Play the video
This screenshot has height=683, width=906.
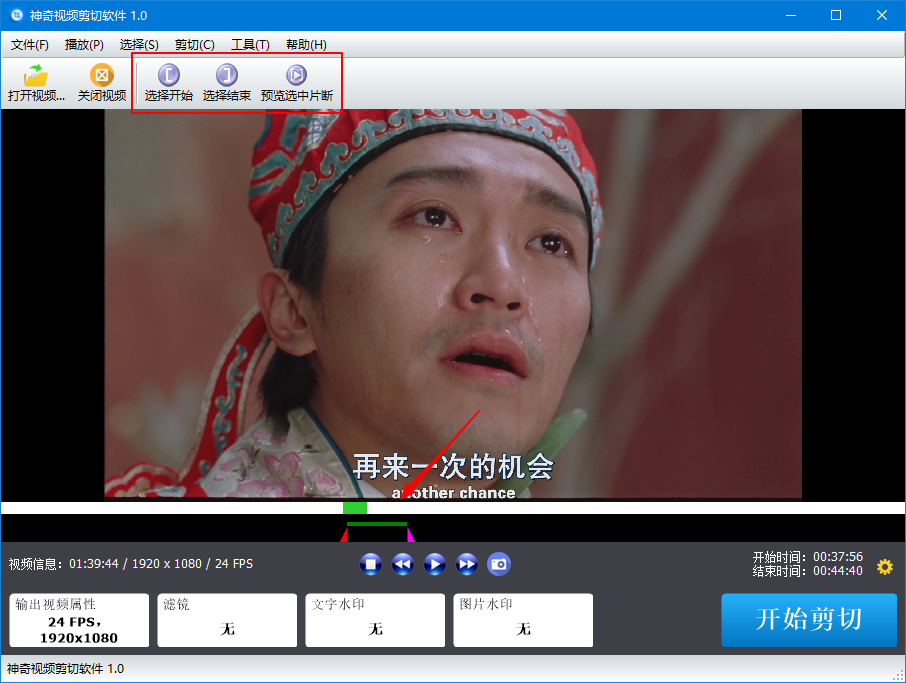435,564
